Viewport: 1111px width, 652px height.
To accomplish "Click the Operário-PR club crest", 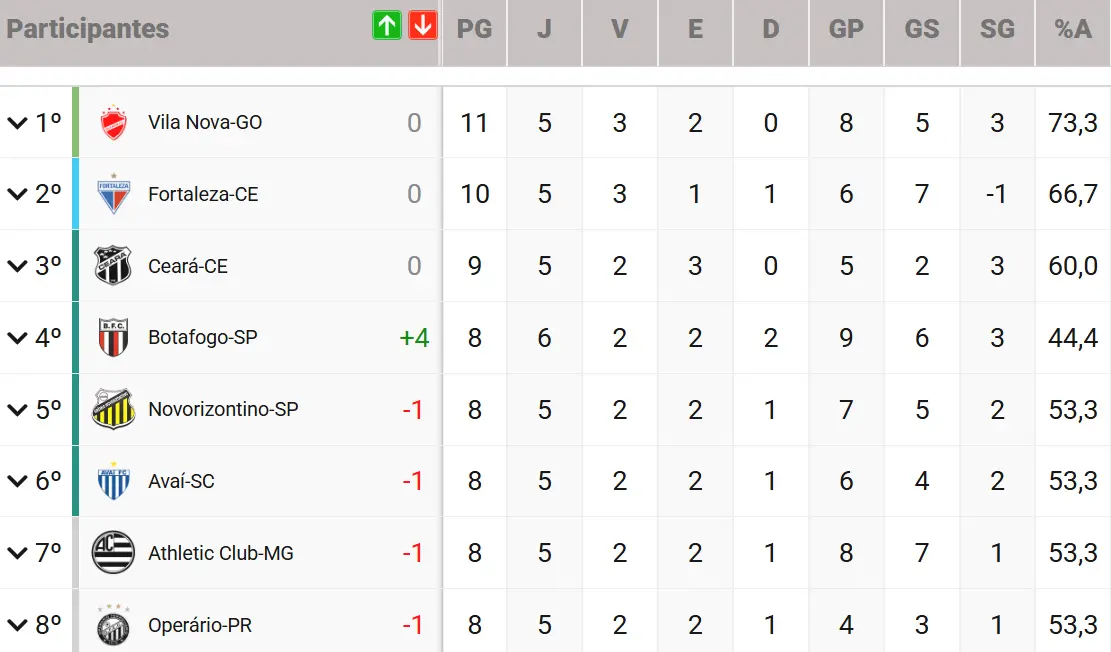I will pyautogui.click(x=113, y=625).
